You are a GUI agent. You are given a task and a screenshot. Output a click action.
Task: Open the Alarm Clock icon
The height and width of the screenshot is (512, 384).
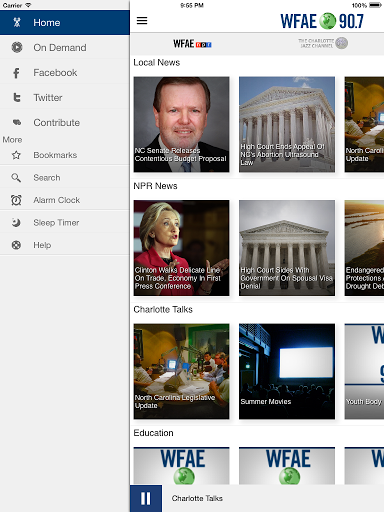point(16,200)
